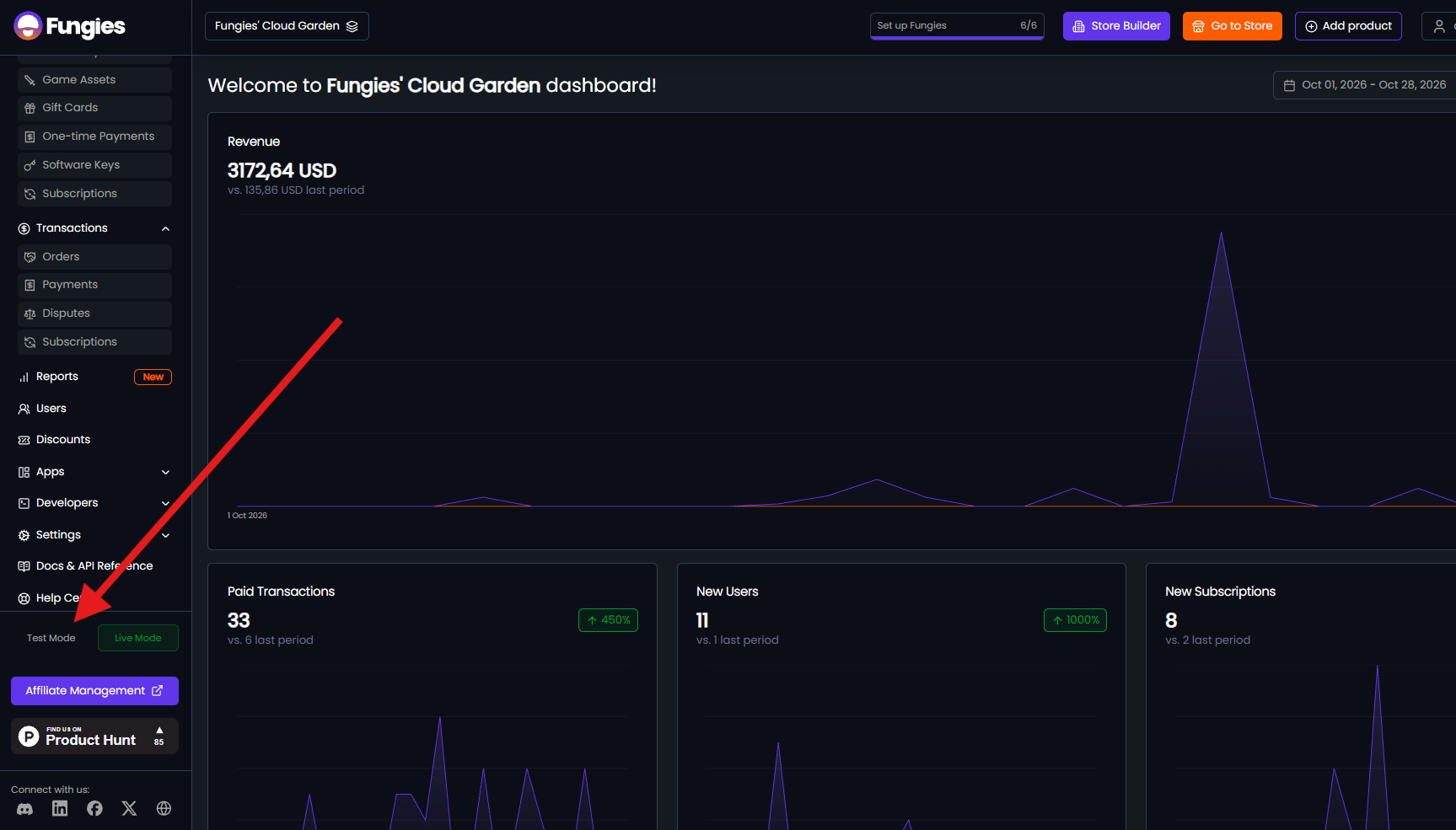Open the X (Twitter) icon
Screen dimensions: 1456x830
129,809
